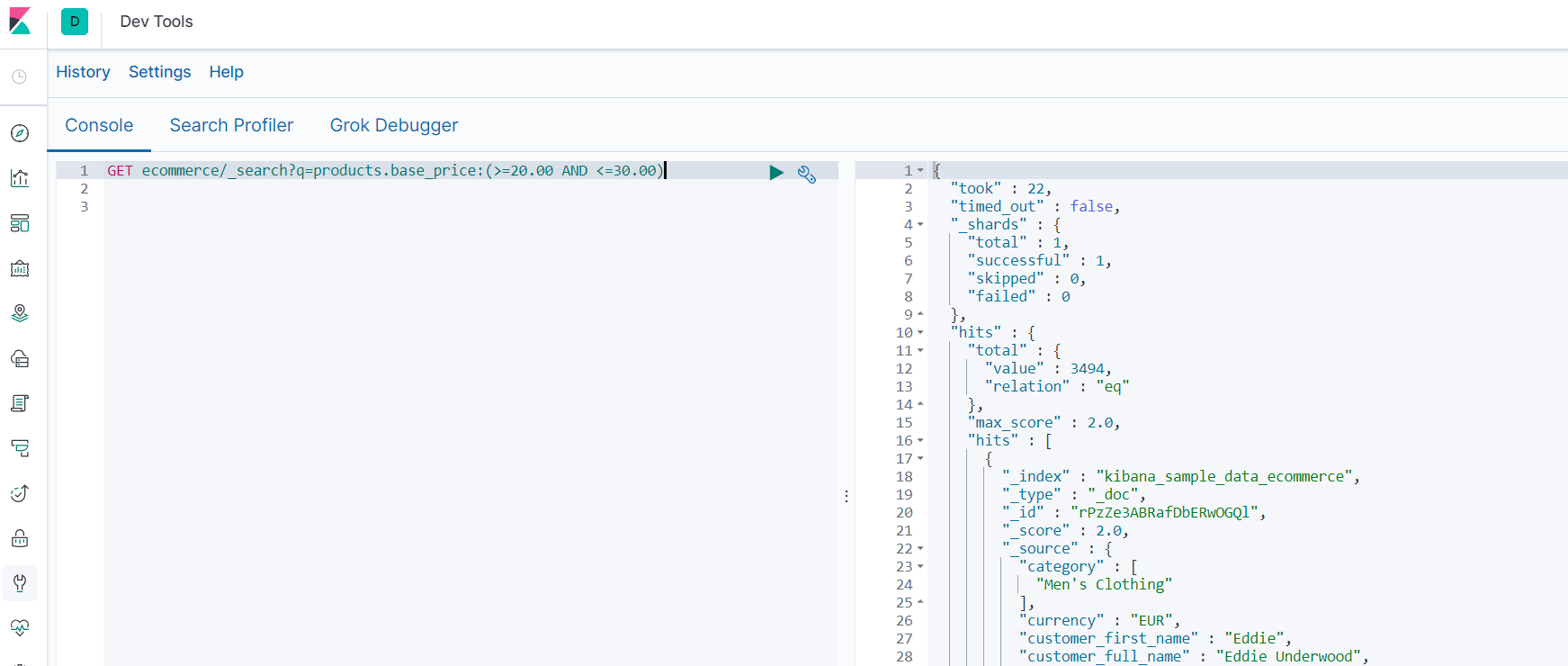This screenshot has height=666, width=1568.
Task: Open APM icon in sidebar
Action: pos(20,448)
